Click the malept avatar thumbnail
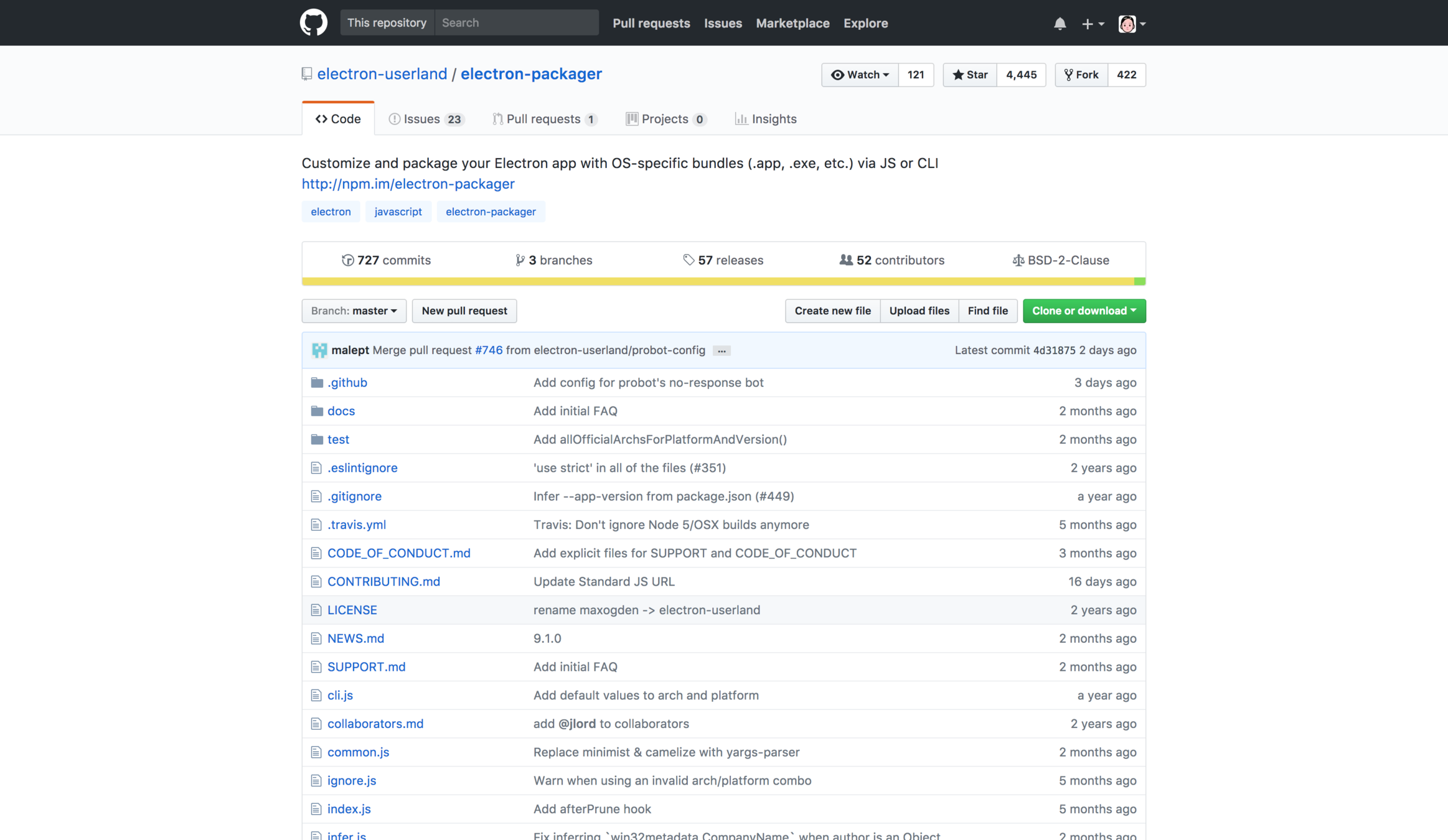 coord(319,350)
